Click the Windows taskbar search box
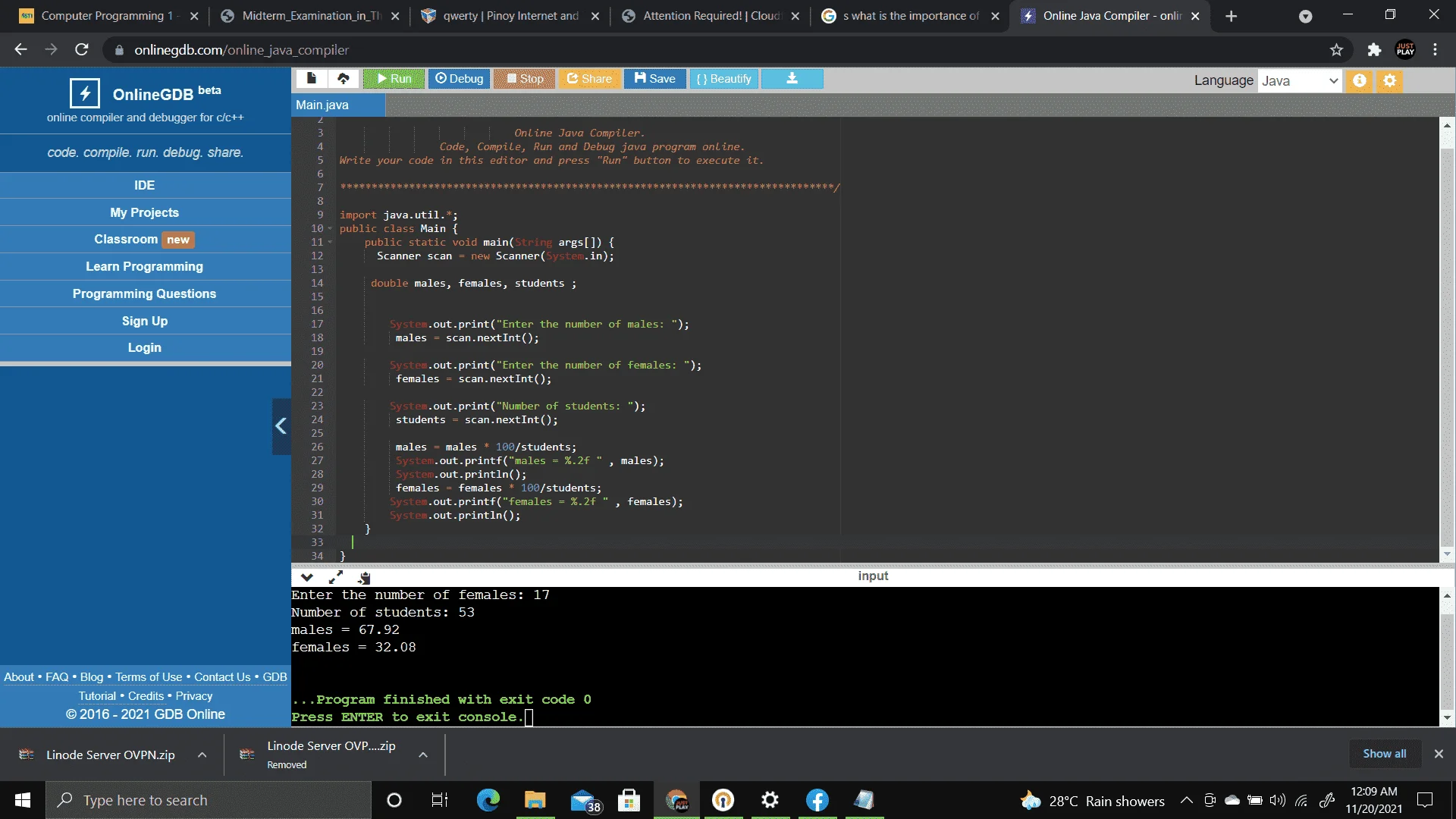This screenshot has height=819, width=1456. tap(209, 800)
